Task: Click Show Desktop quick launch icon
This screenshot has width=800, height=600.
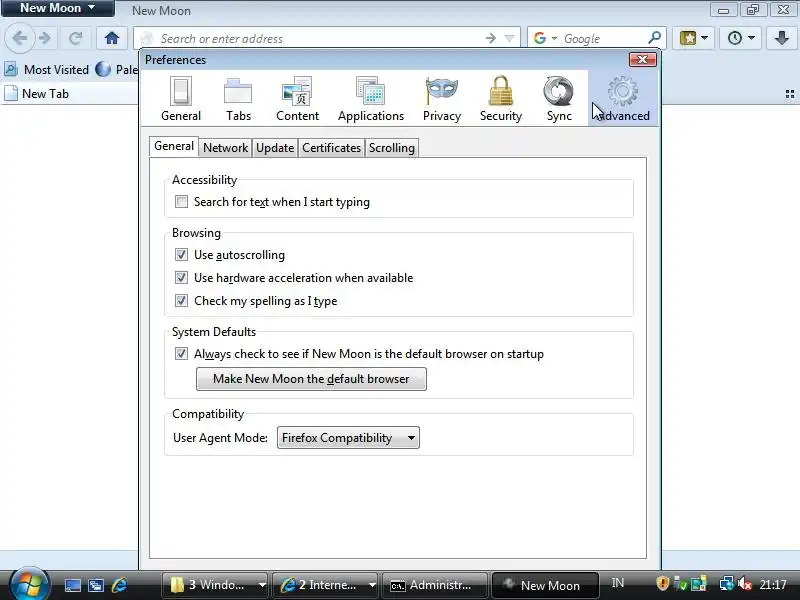Action: tap(72, 585)
